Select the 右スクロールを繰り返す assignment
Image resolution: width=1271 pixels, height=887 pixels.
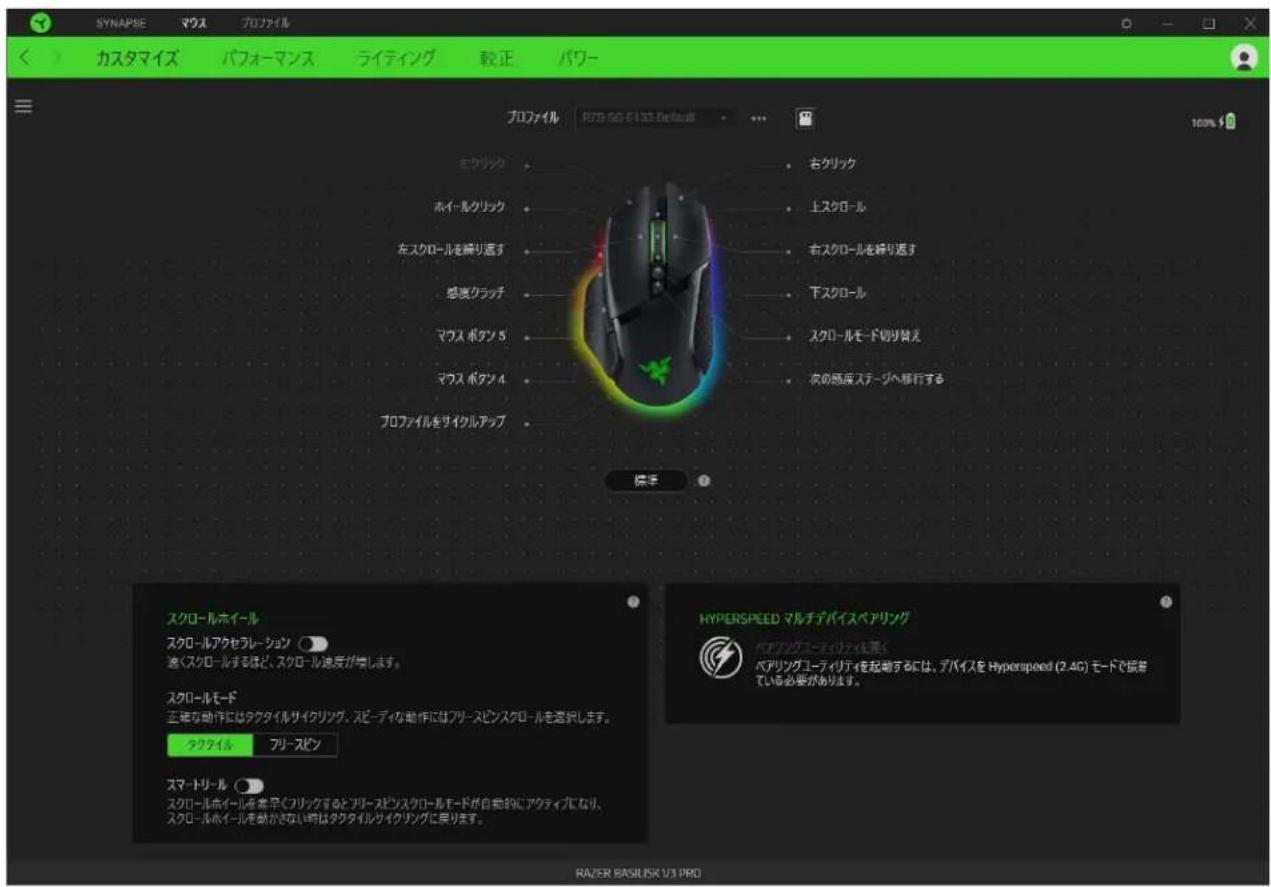coord(863,249)
